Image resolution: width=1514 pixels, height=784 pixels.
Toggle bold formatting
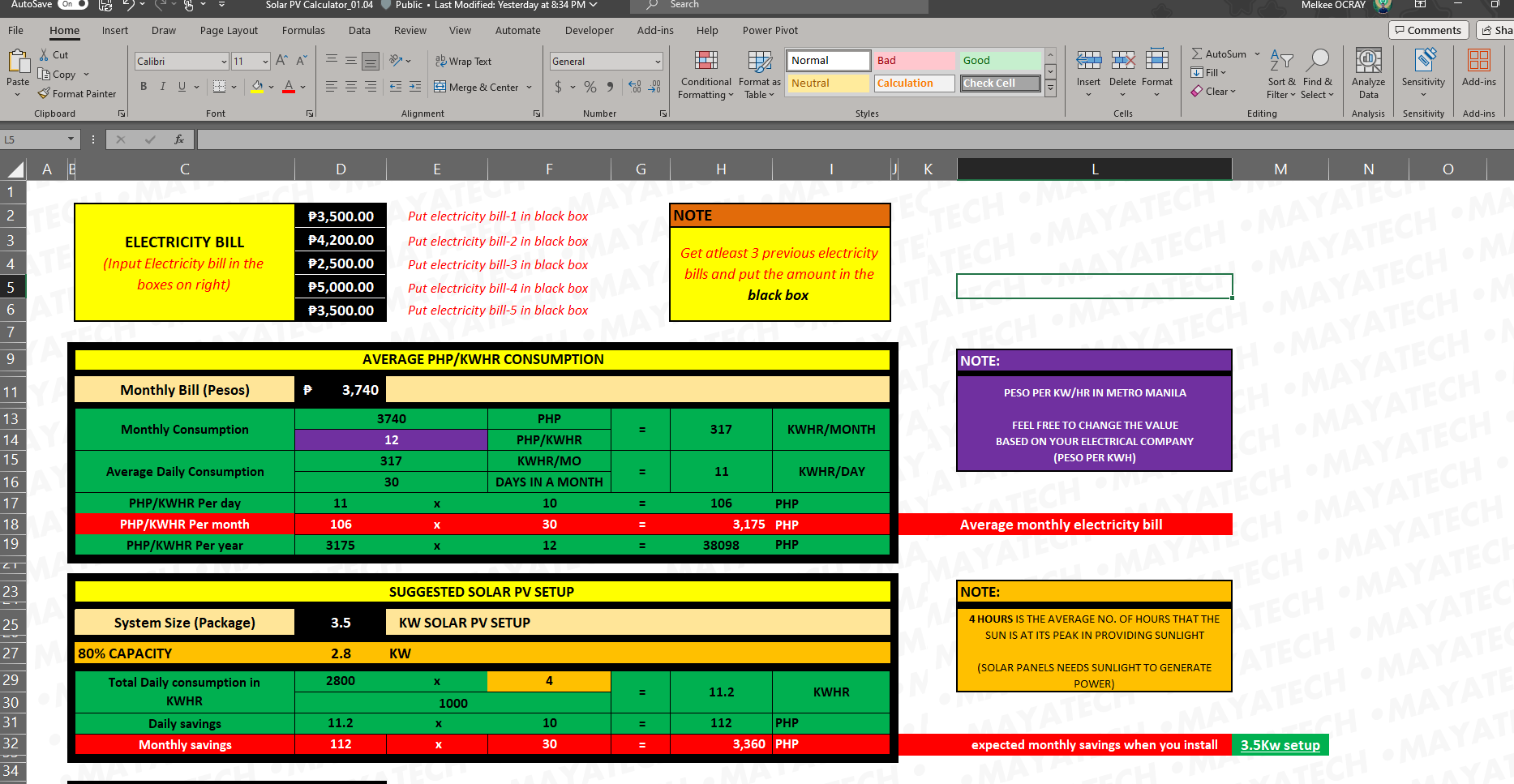click(144, 86)
